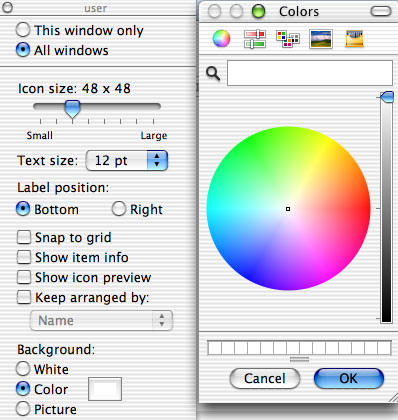Image resolution: width=398 pixels, height=420 pixels.
Task: Click the 'Background:' heading text
Action: coord(56,350)
